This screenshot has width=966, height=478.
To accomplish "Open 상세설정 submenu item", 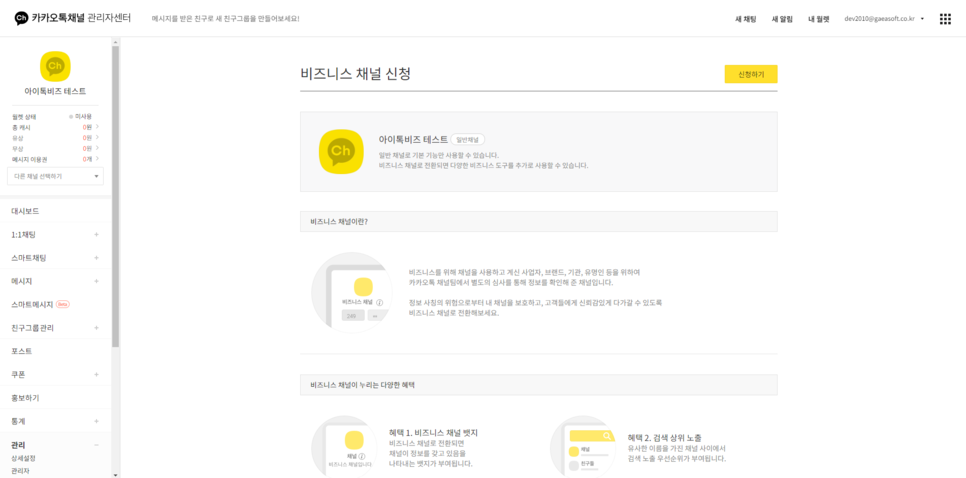I will (23, 458).
